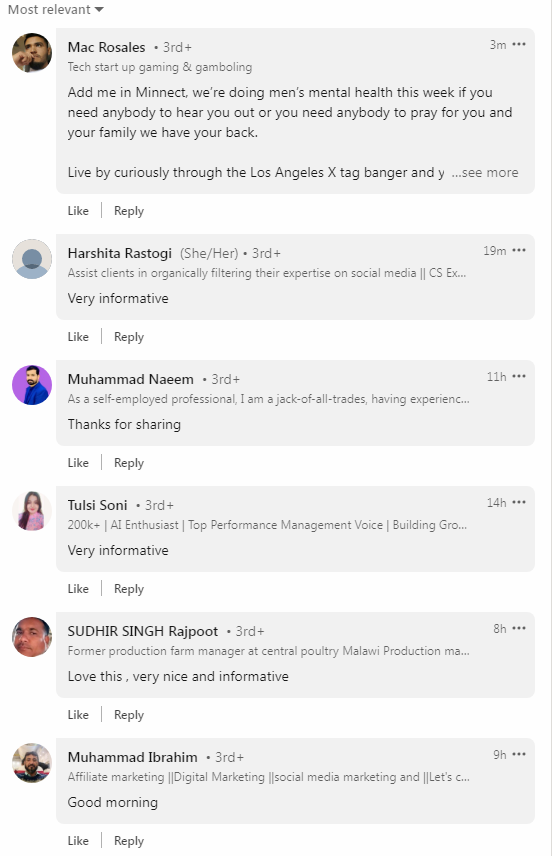552x856 pixels.
Task: Reply to Tulsi Soni's comment
Action: [x=129, y=589]
